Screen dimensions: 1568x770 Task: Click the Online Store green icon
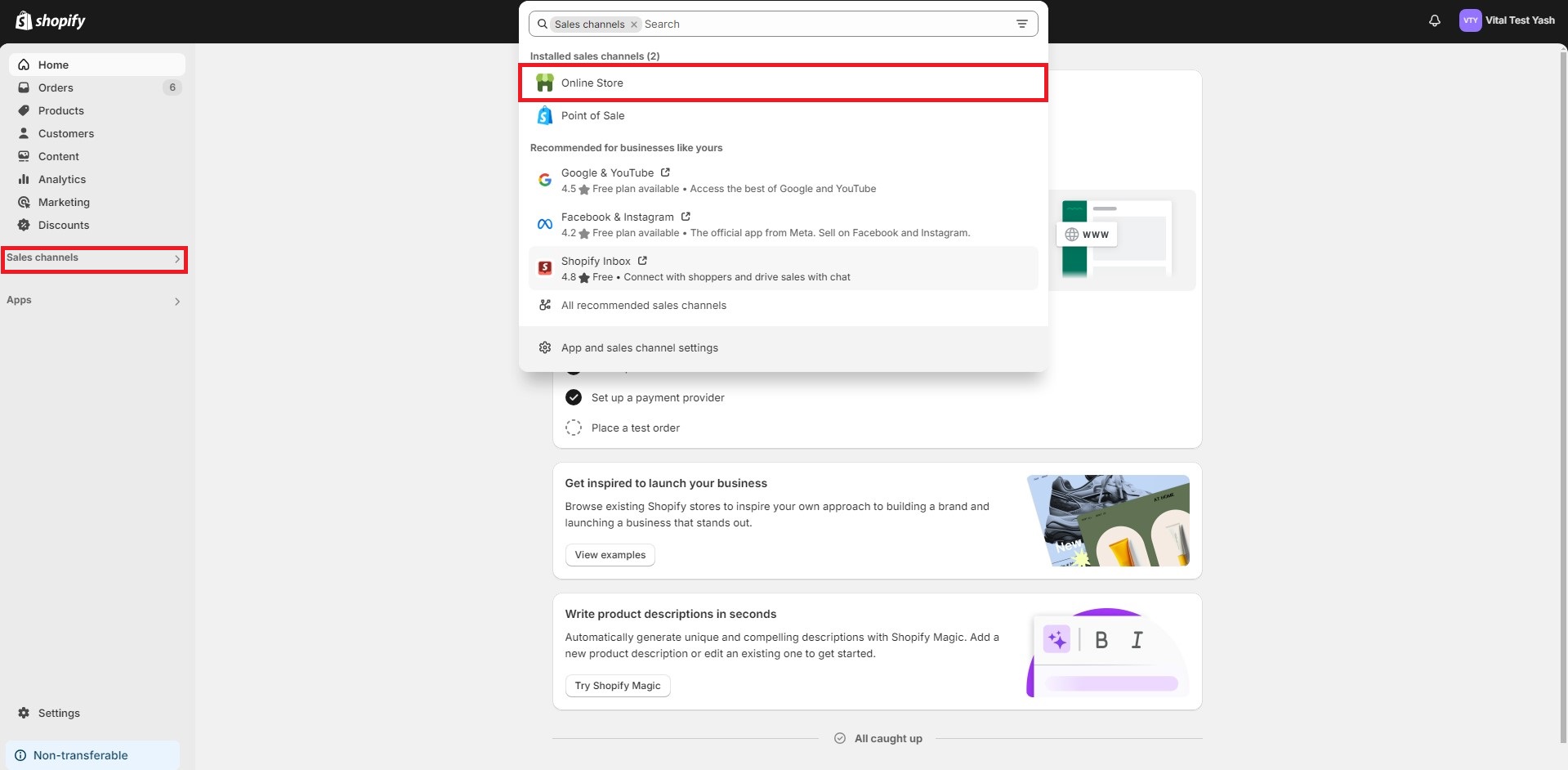click(545, 83)
